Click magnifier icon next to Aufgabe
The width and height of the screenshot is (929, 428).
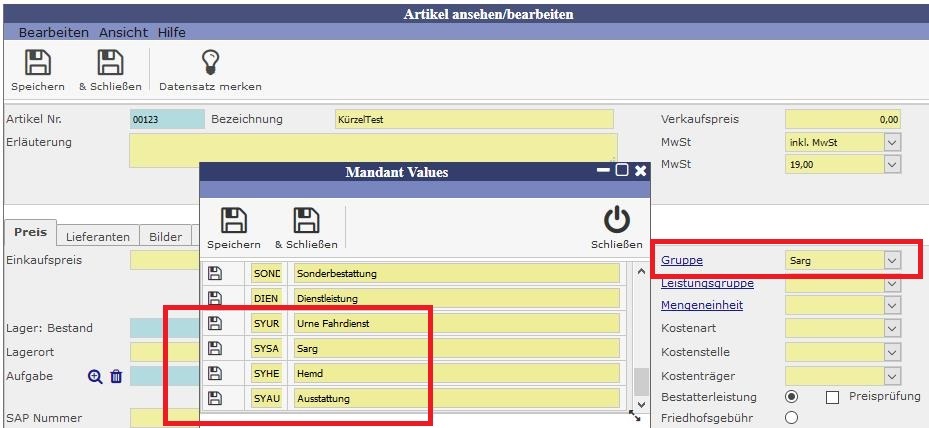(95, 377)
